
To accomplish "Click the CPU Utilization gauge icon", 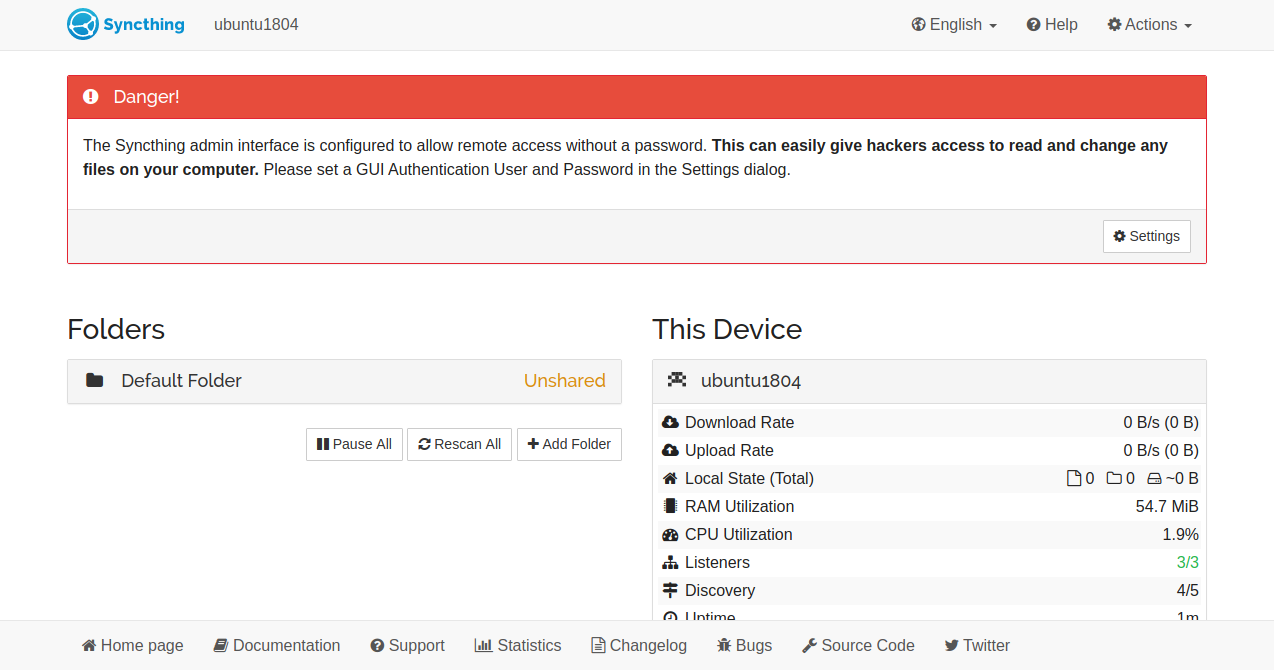I will [x=670, y=535].
